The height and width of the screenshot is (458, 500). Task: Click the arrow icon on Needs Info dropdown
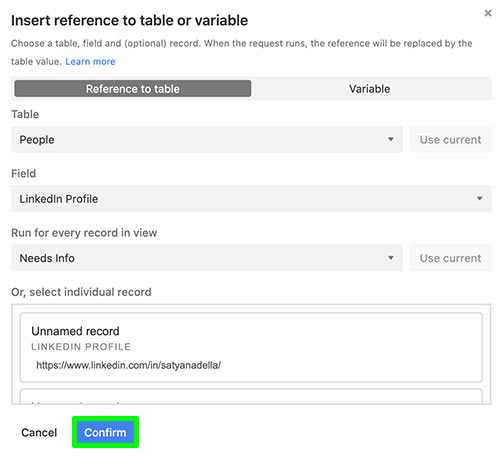point(391,257)
